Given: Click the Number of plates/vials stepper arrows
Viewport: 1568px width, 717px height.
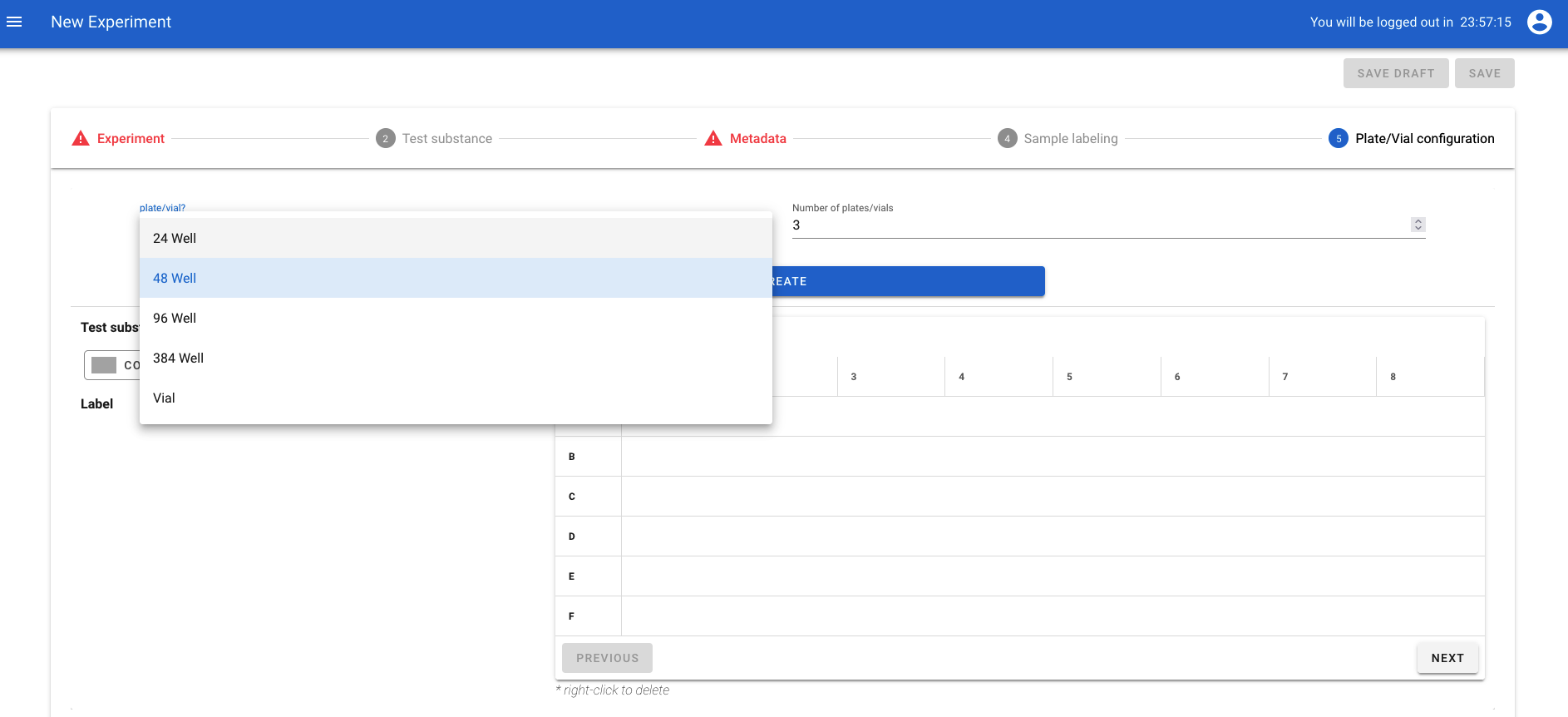Looking at the screenshot, I should (x=1418, y=225).
